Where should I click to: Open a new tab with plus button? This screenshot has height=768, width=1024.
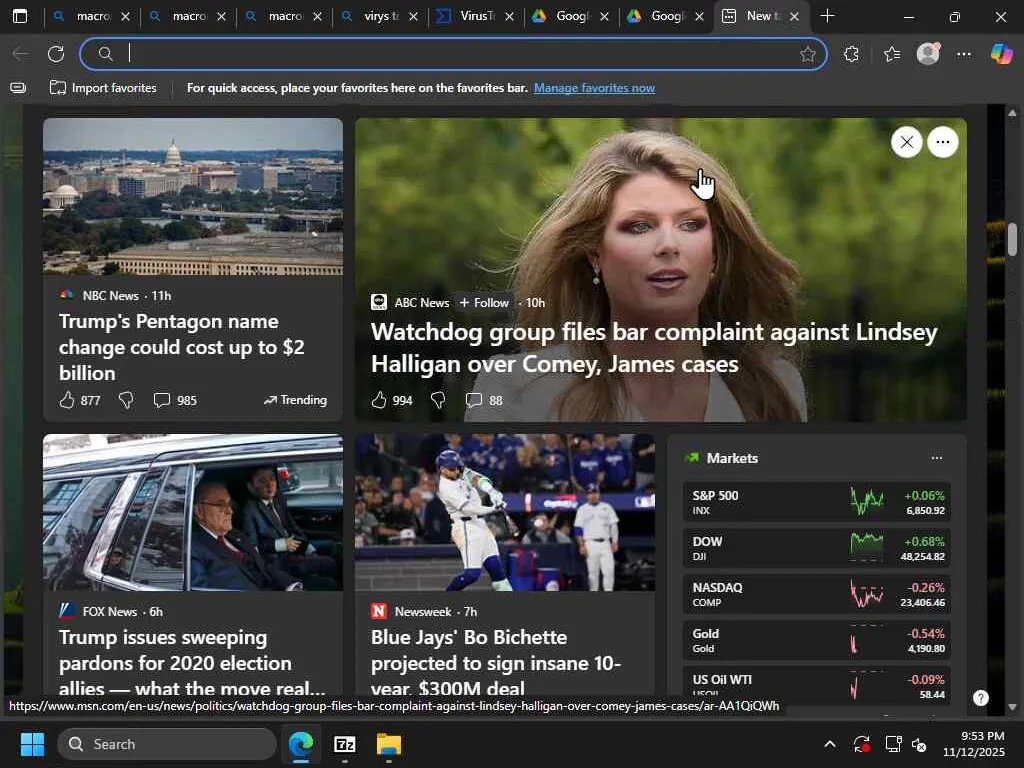827,16
